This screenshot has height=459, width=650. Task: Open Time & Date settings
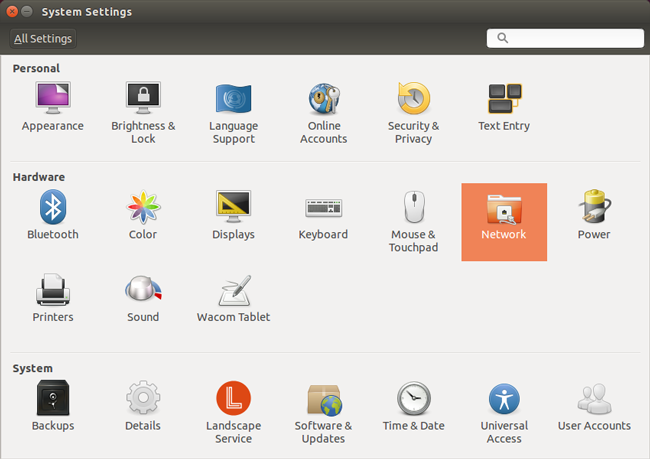pos(414,406)
